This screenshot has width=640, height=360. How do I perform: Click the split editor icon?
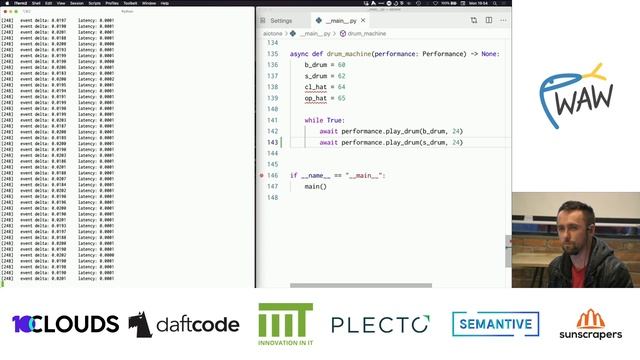(x=489, y=20)
